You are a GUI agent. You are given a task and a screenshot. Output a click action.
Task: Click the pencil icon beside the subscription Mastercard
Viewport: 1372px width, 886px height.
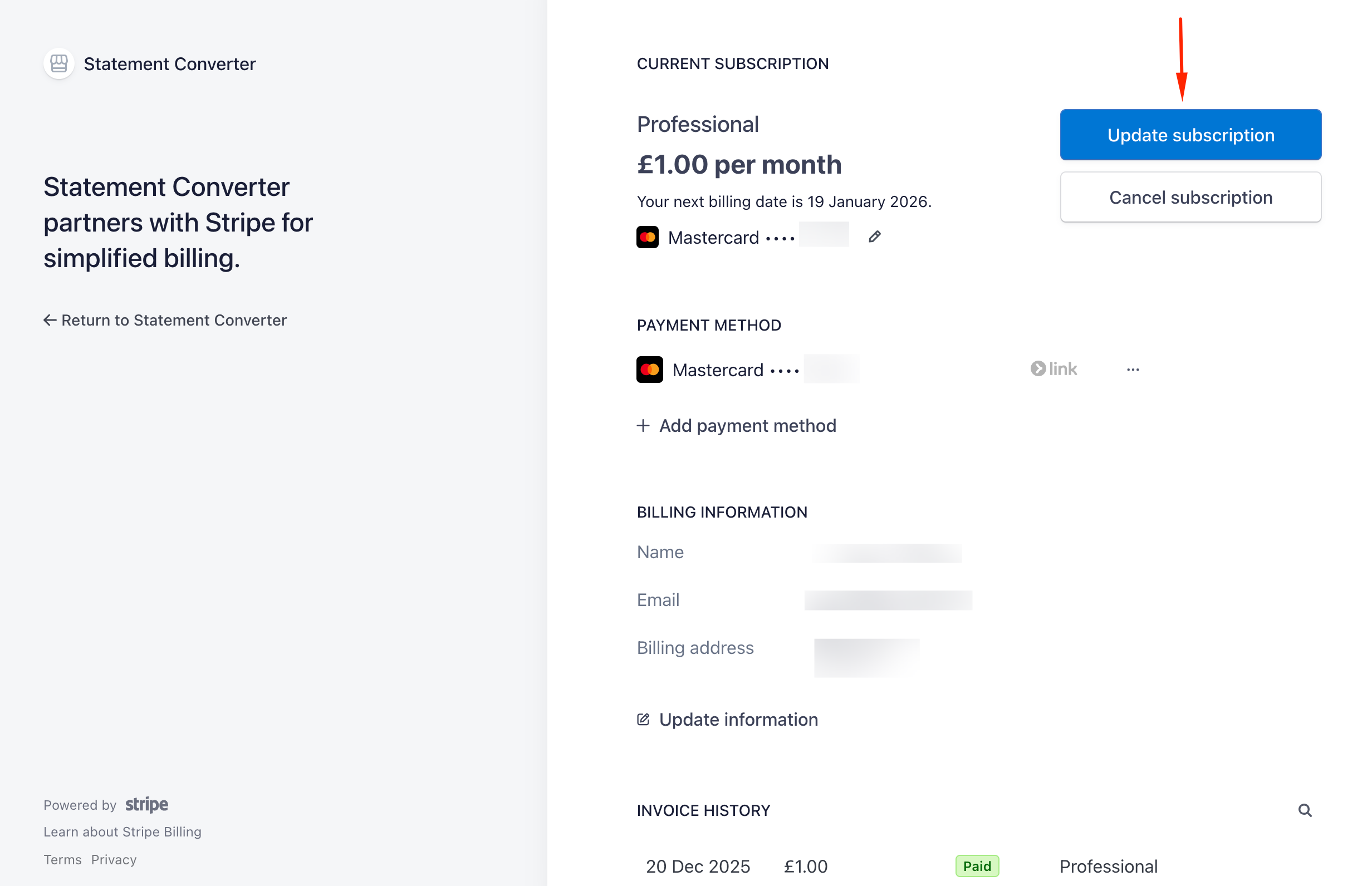(875, 237)
